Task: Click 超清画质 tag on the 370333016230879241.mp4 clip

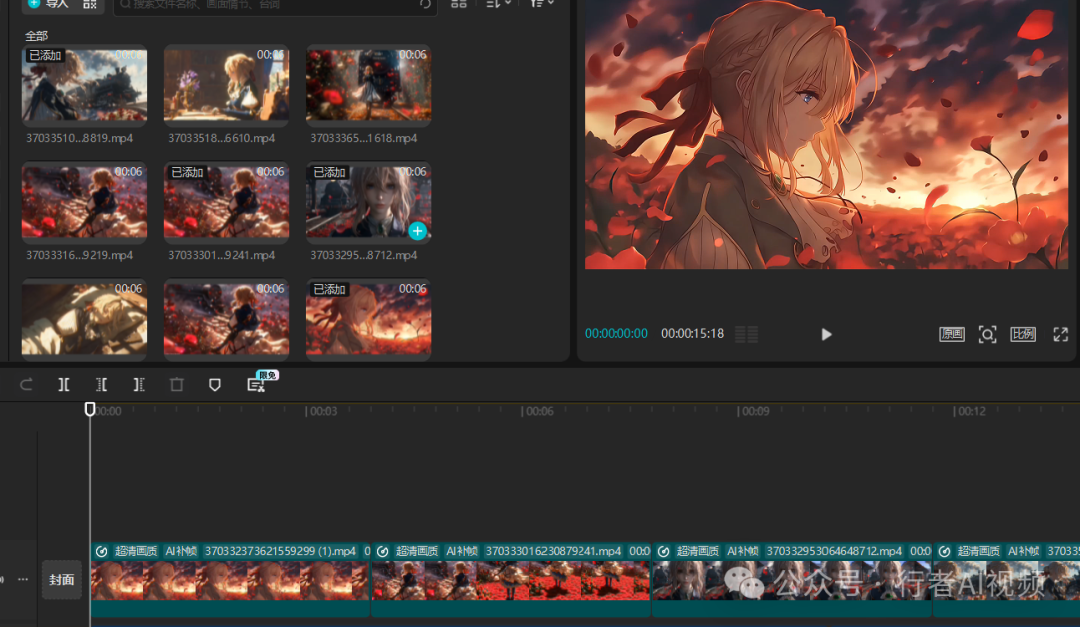Action: click(417, 551)
